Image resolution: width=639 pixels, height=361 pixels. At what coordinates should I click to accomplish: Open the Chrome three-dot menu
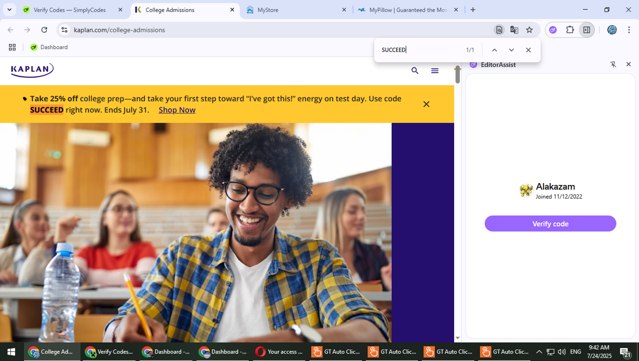coord(629,30)
